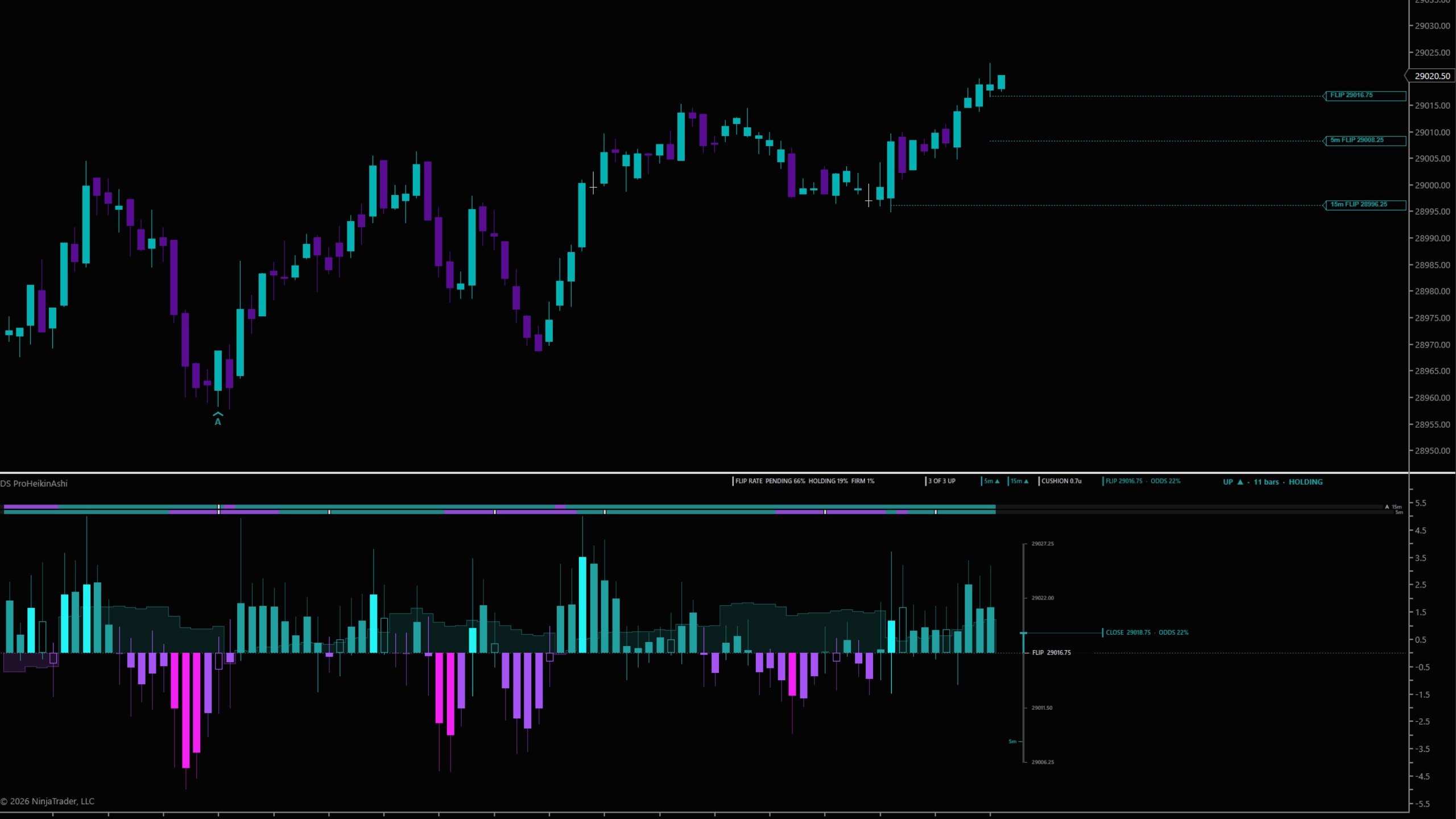Click the 29027.25 gauge top value

[1043, 544]
